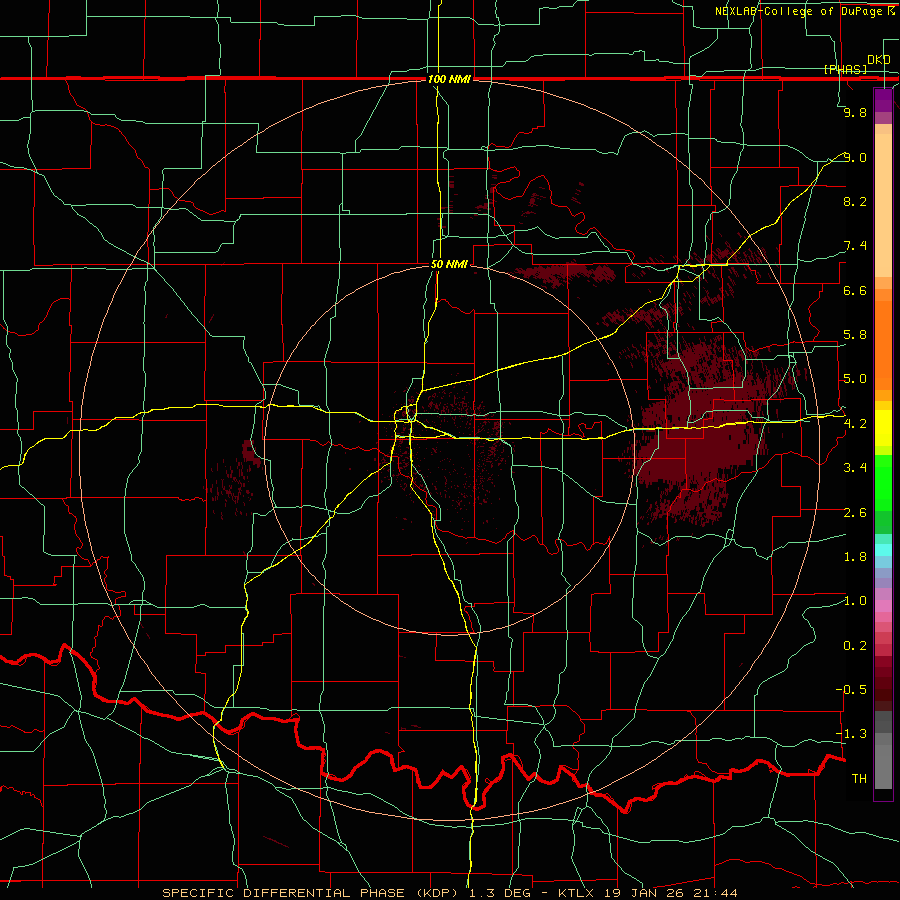This screenshot has height=900, width=900.
Task: Pick the orange color bar segment
Action: pyautogui.click(x=883, y=345)
